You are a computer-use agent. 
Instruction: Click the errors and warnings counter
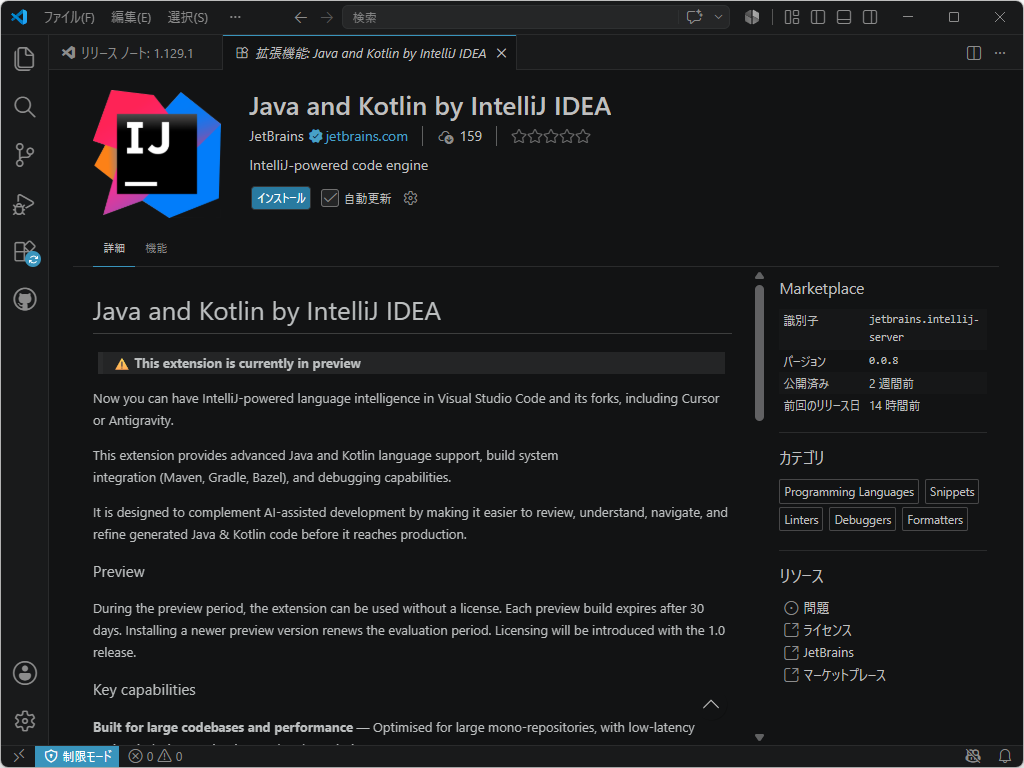[155, 756]
